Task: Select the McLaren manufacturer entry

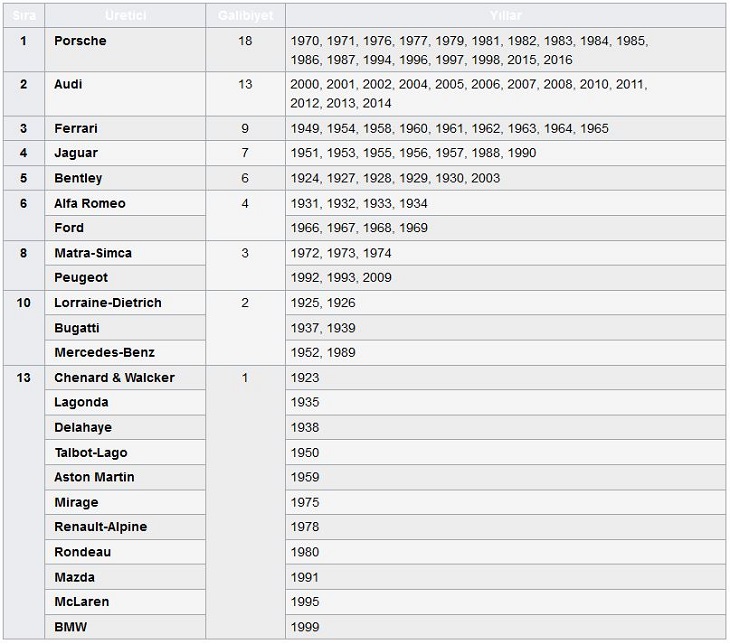Action: click(x=82, y=602)
